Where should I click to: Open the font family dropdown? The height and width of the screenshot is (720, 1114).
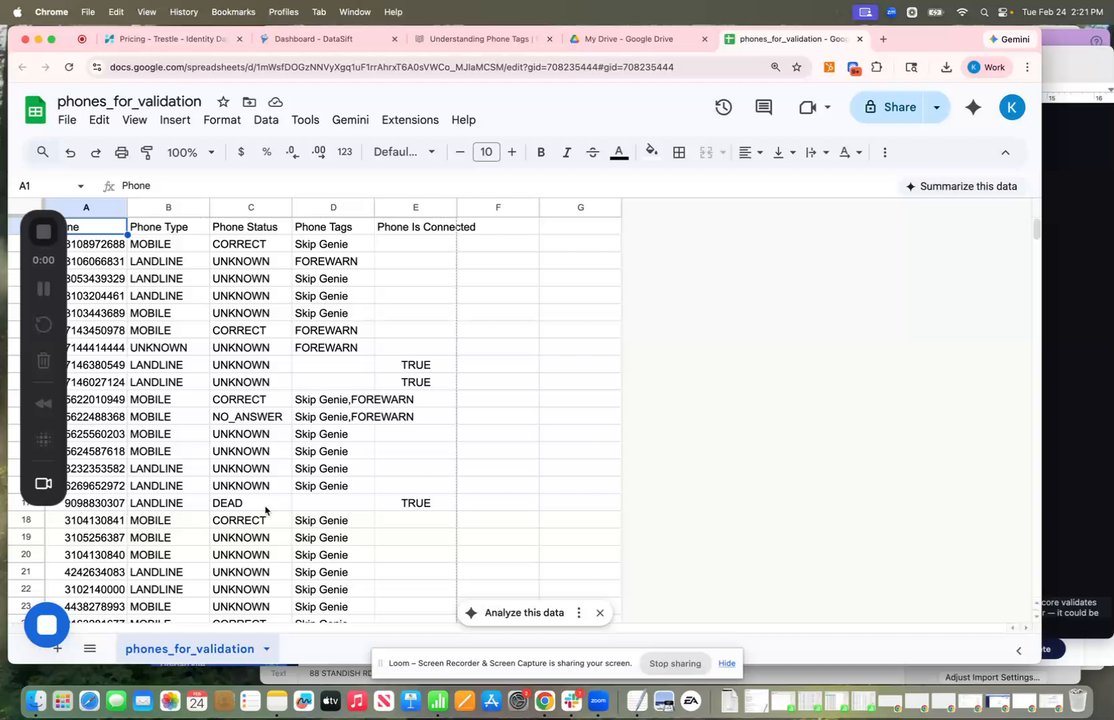pos(404,152)
